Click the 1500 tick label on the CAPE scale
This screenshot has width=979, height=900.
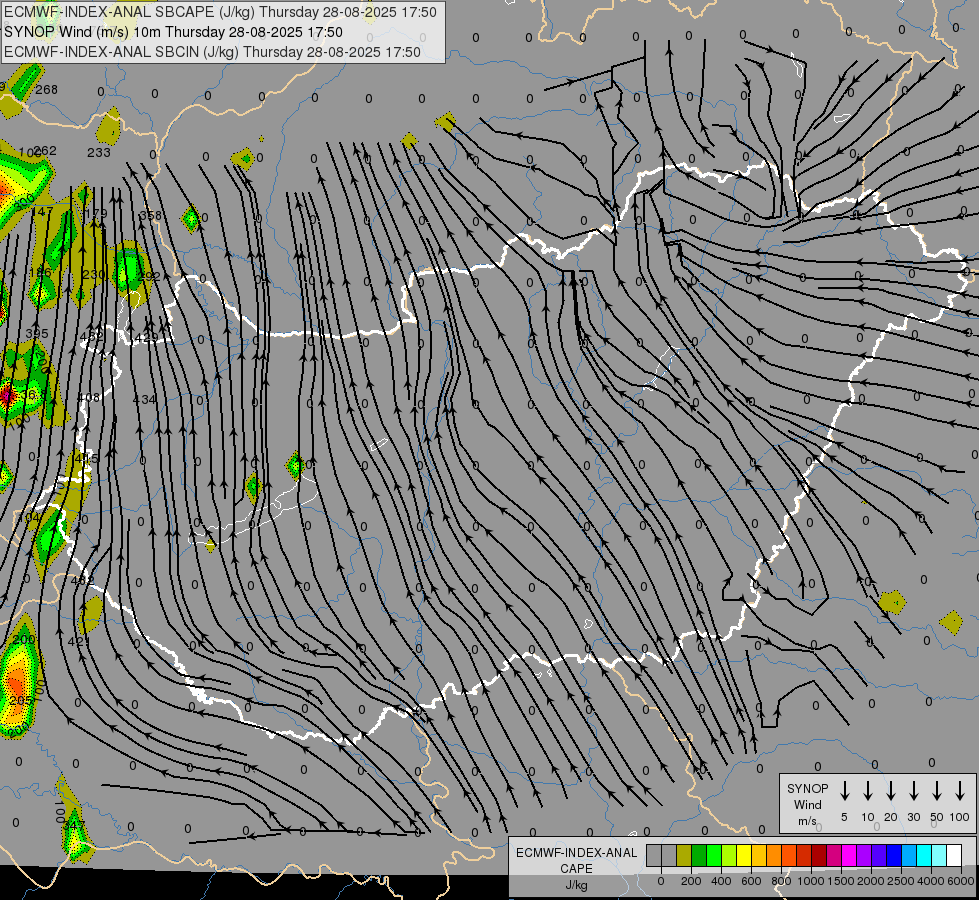click(x=840, y=881)
